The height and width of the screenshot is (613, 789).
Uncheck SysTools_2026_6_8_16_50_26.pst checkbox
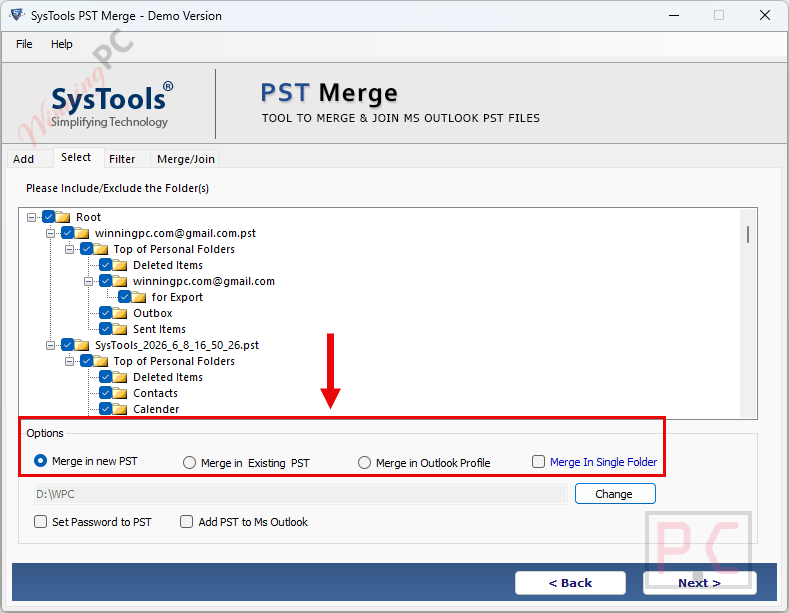tap(67, 345)
